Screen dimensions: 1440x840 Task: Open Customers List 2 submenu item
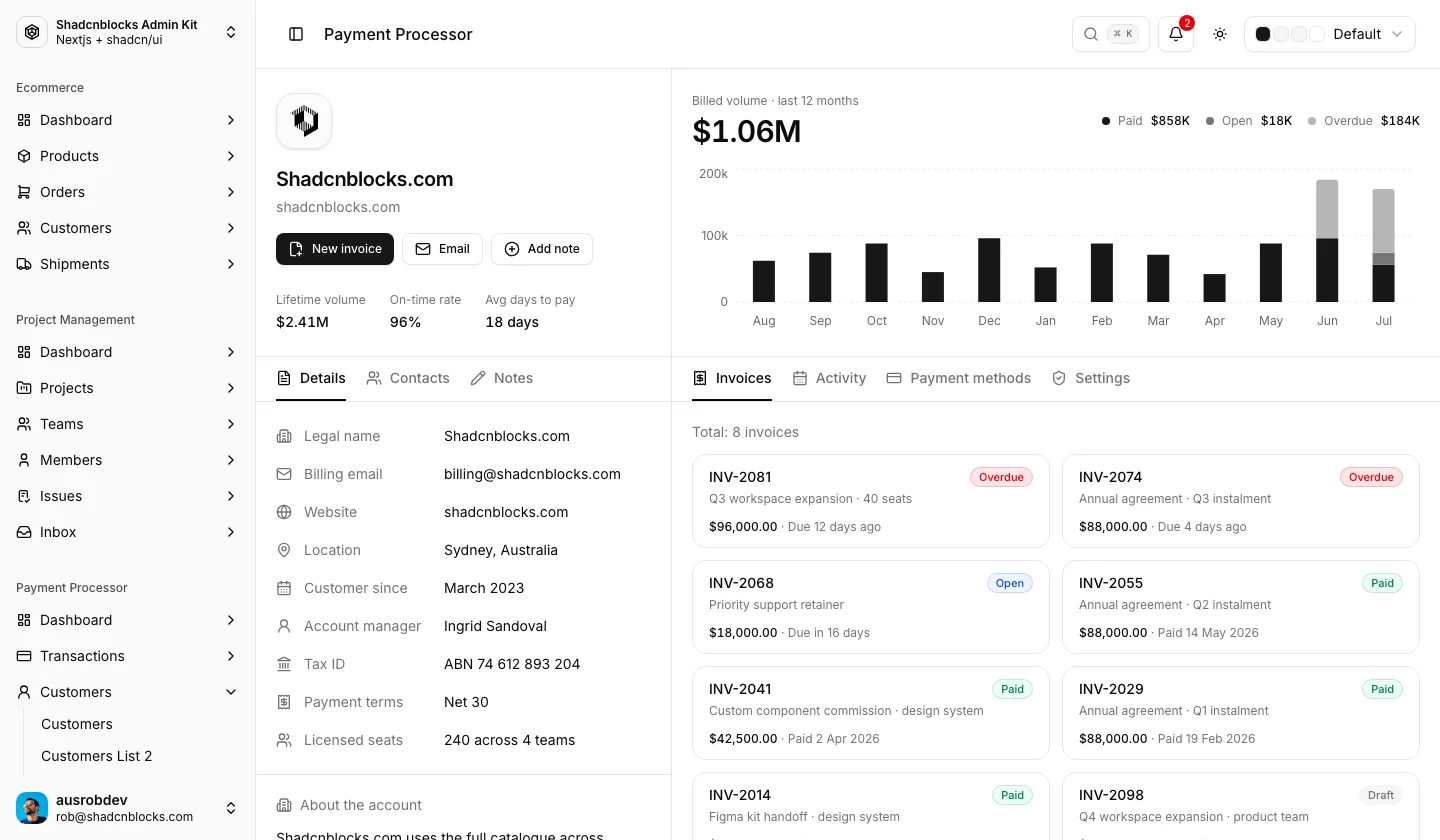(x=136, y=756)
